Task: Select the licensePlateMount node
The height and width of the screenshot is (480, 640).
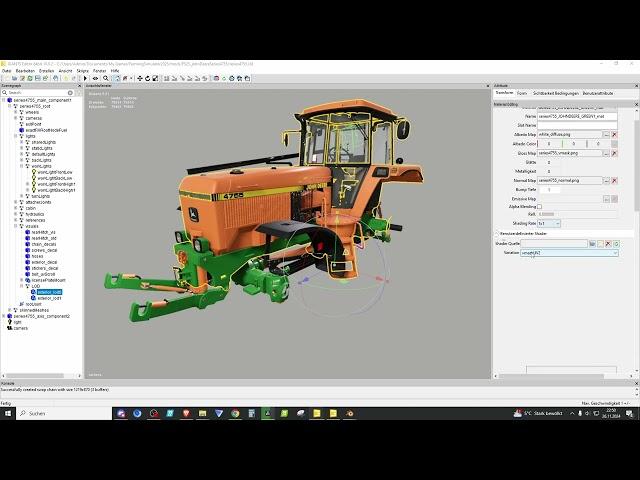Action: point(49,280)
